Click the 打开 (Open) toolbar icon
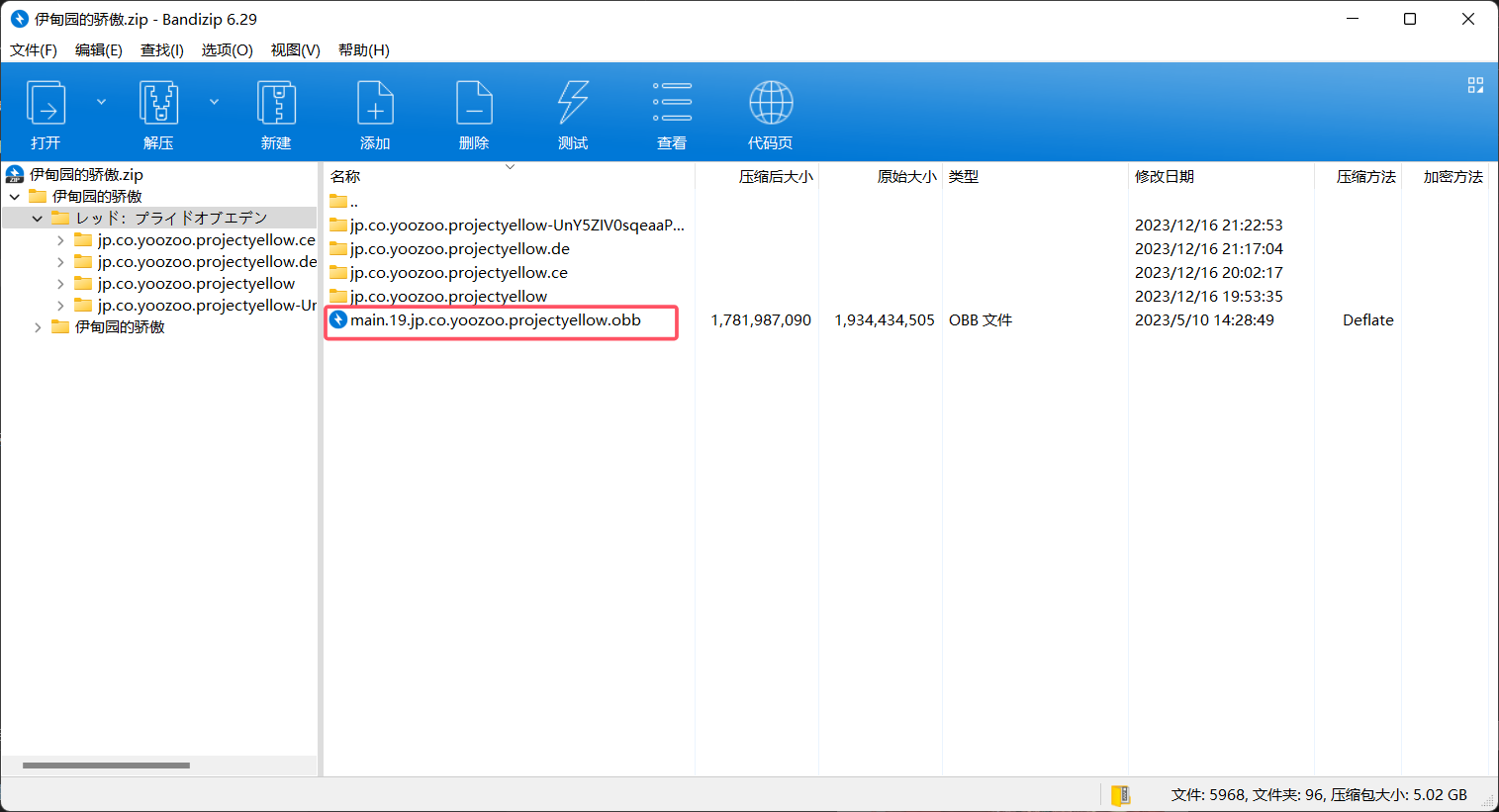Screen dimensions: 1499x812 pos(46,104)
